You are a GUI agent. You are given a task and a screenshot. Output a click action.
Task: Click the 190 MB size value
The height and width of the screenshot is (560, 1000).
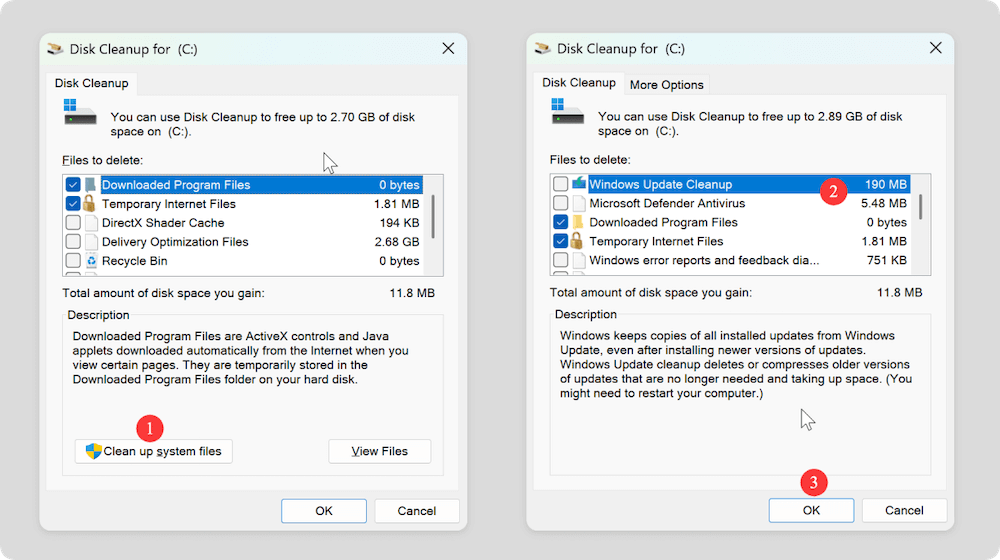886,184
